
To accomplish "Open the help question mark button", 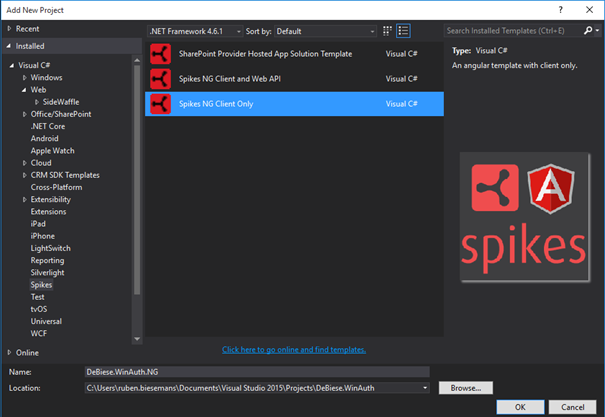I will pyautogui.click(x=560, y=10).
